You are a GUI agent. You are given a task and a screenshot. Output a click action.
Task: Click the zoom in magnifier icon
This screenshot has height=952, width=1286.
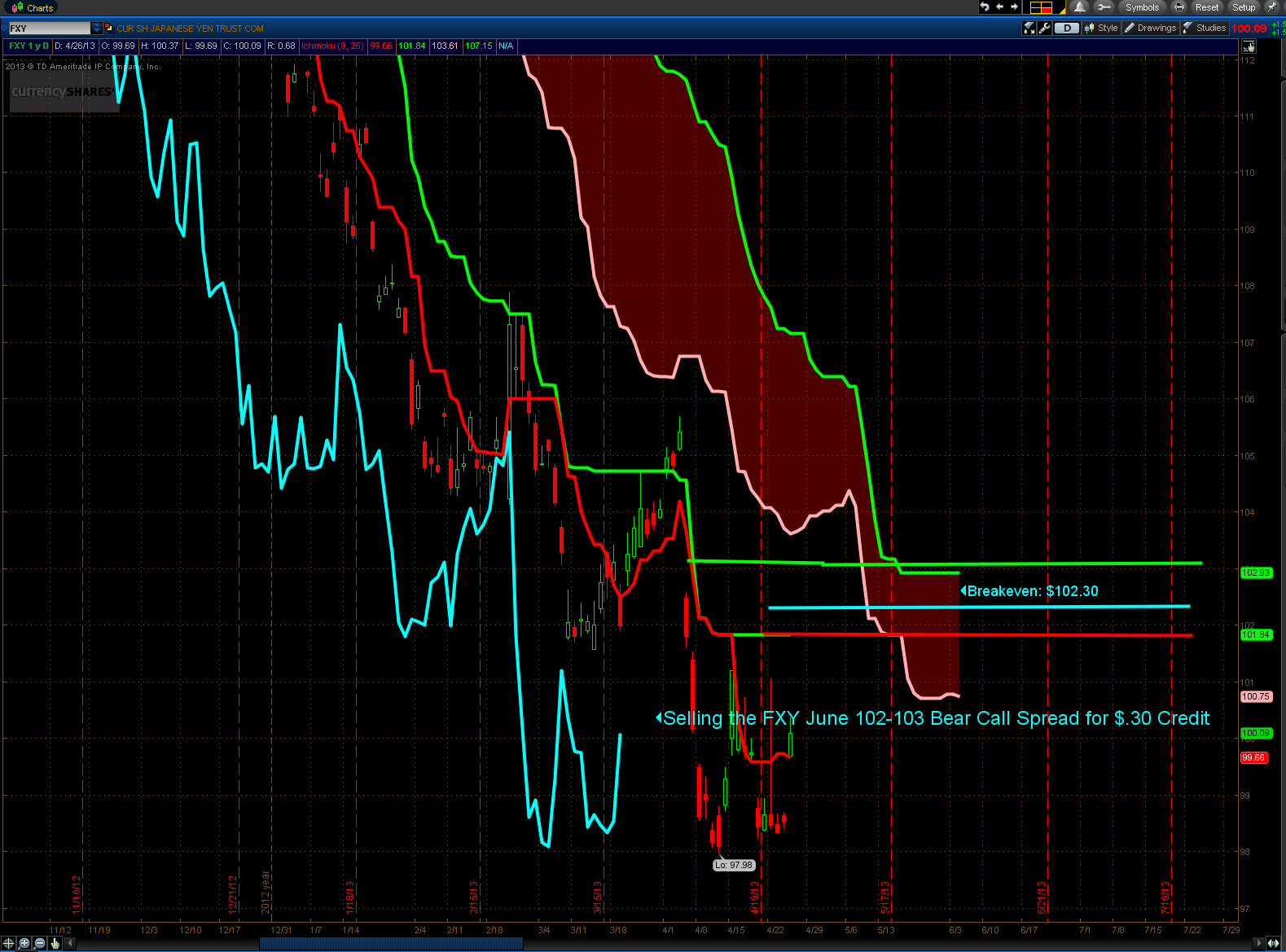click(24, 943)
